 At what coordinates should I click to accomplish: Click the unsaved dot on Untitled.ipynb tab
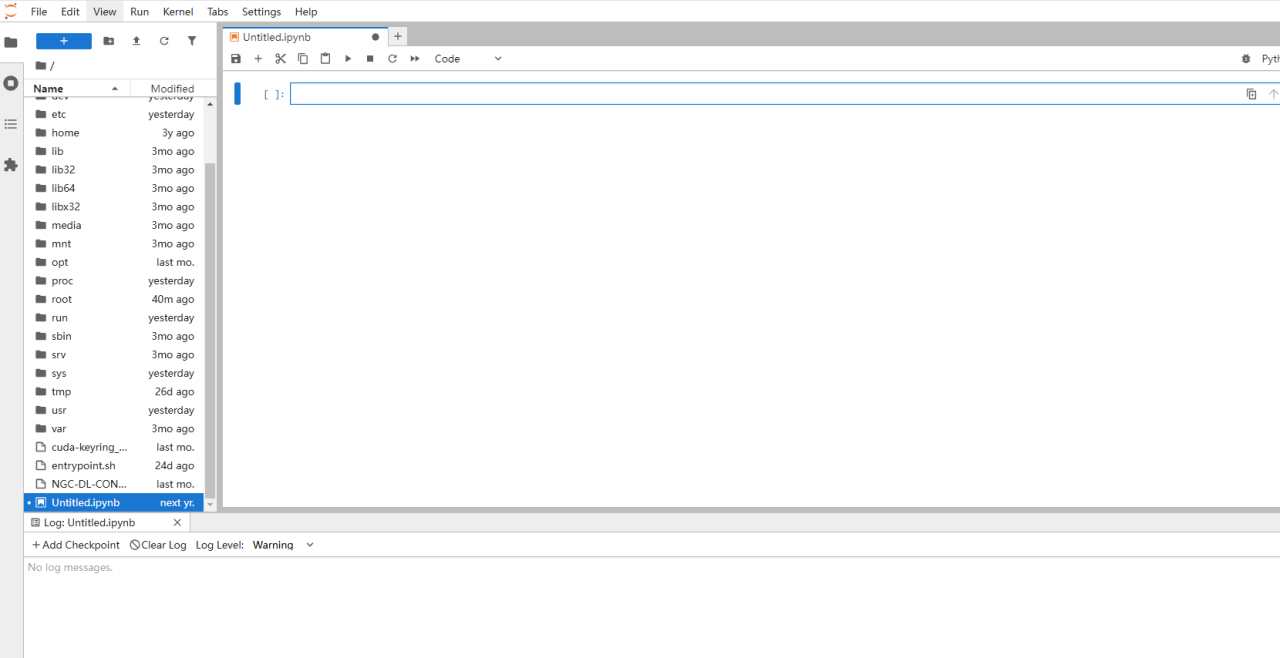click(375, 37)
